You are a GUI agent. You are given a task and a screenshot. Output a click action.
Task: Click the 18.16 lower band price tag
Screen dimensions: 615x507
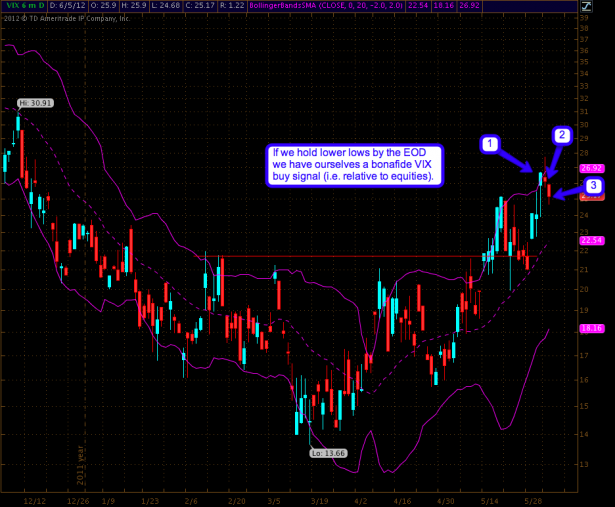[x=591, y=327]
